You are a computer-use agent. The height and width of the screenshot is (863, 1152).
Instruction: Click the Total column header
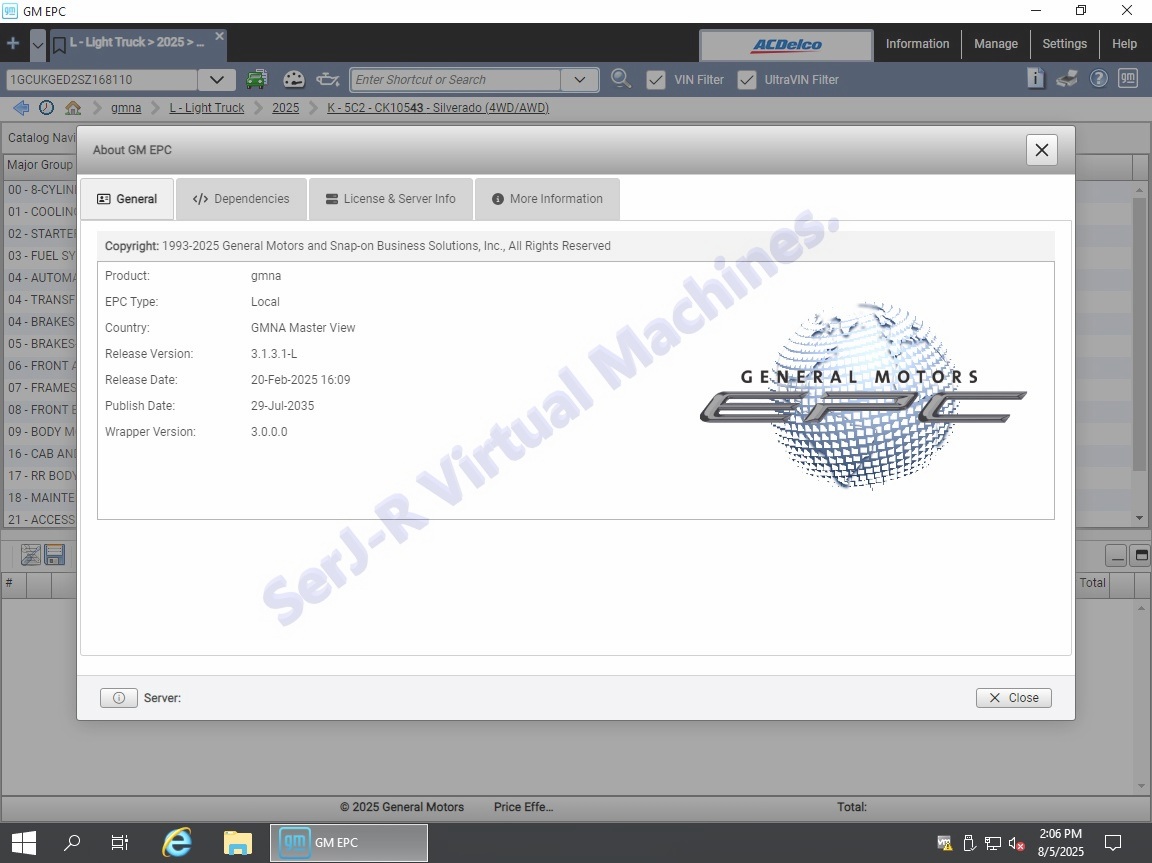(1092, 583)
